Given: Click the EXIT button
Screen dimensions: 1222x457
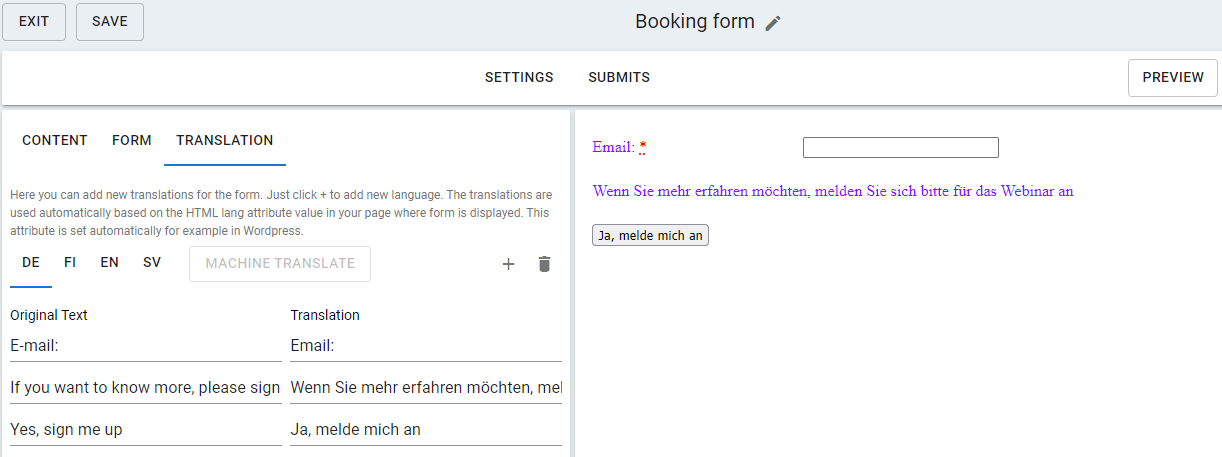Looking at the screenshot, I should pyautogui.click(x=34, y=22).
